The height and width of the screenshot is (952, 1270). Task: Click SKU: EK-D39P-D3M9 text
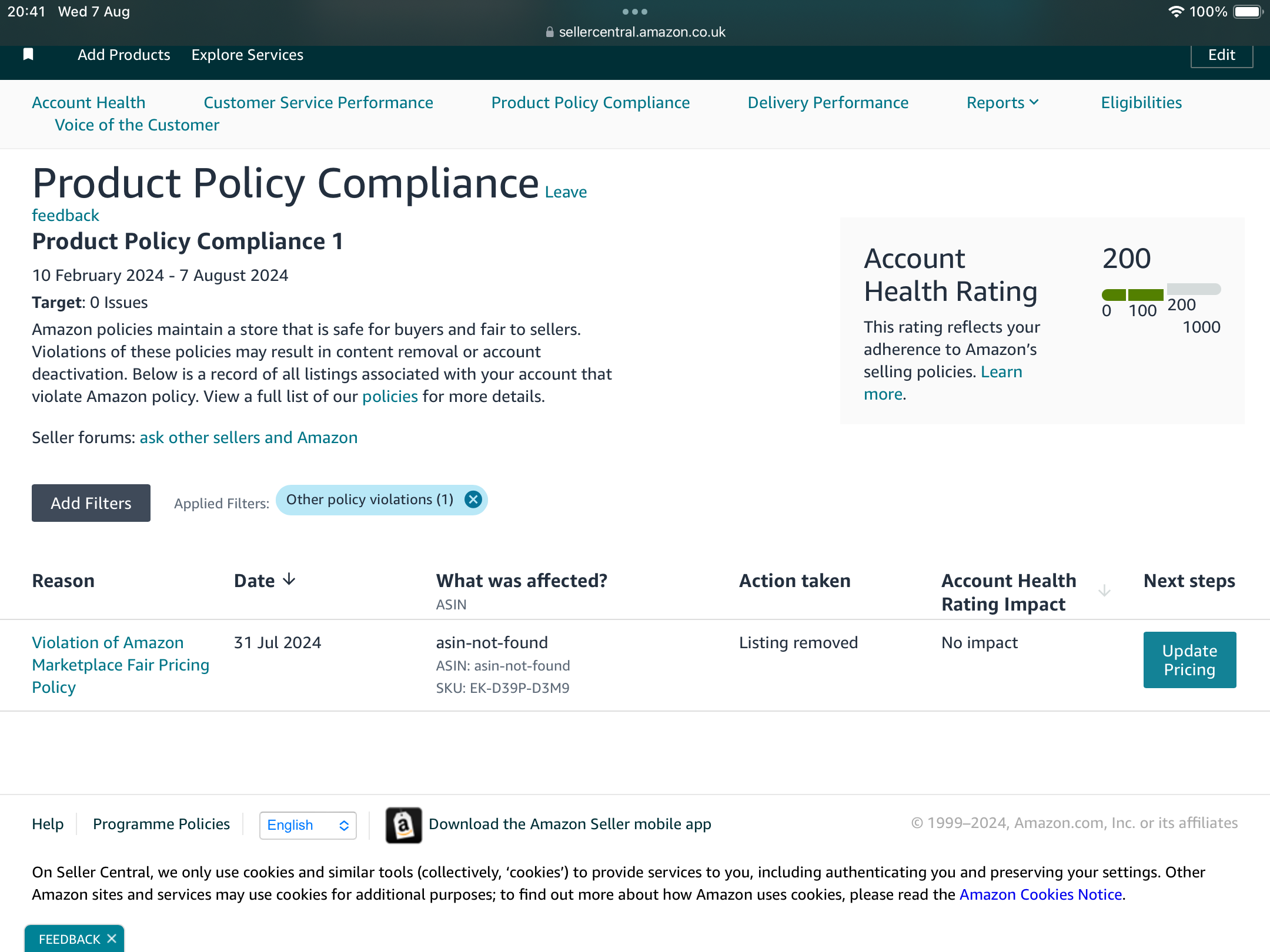[x=503, y=688]
